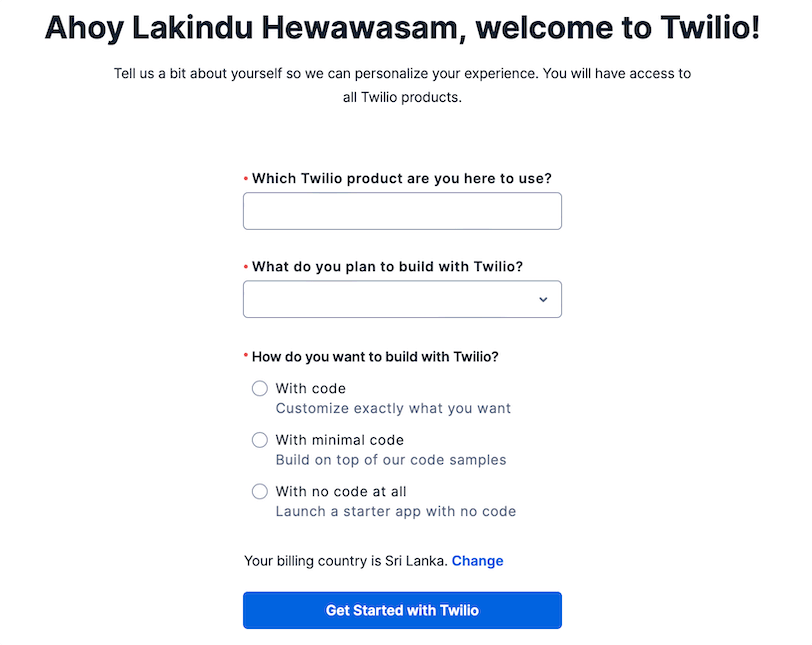Click the 'Which Twilio product' question label
This screenshot has height=645, width=812.
tap(402, 178)
